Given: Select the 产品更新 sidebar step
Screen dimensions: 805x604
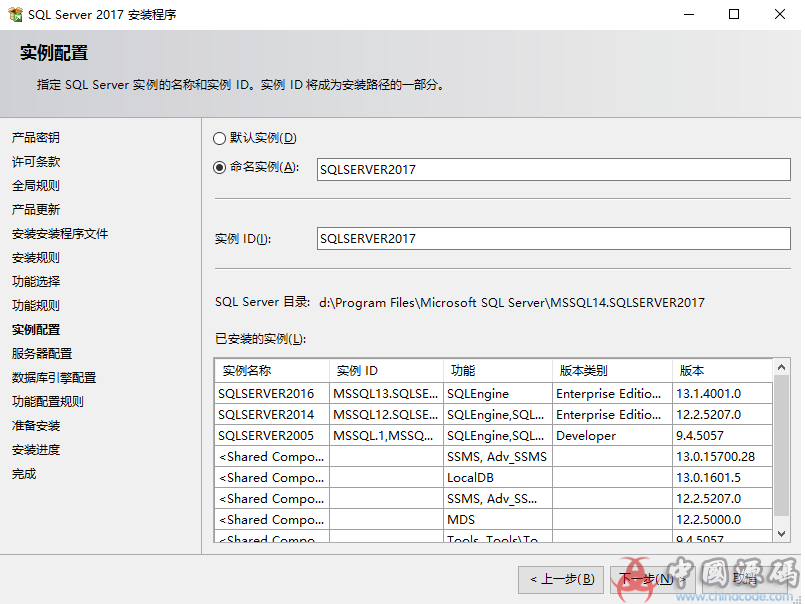Looking at the screenshot, I should (35, 210).
